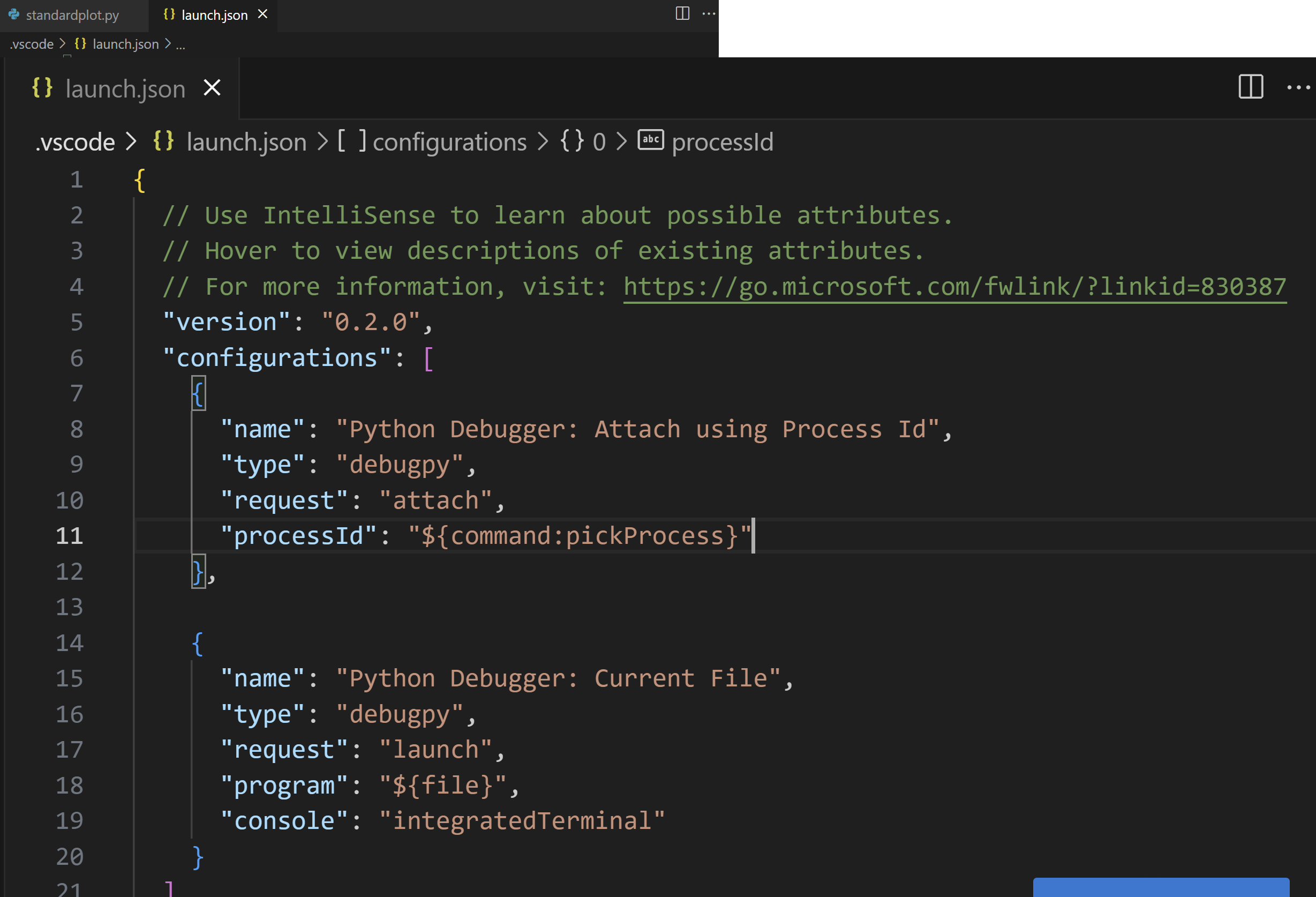Click the launch.json breadcrumb item

click(245, 140)
